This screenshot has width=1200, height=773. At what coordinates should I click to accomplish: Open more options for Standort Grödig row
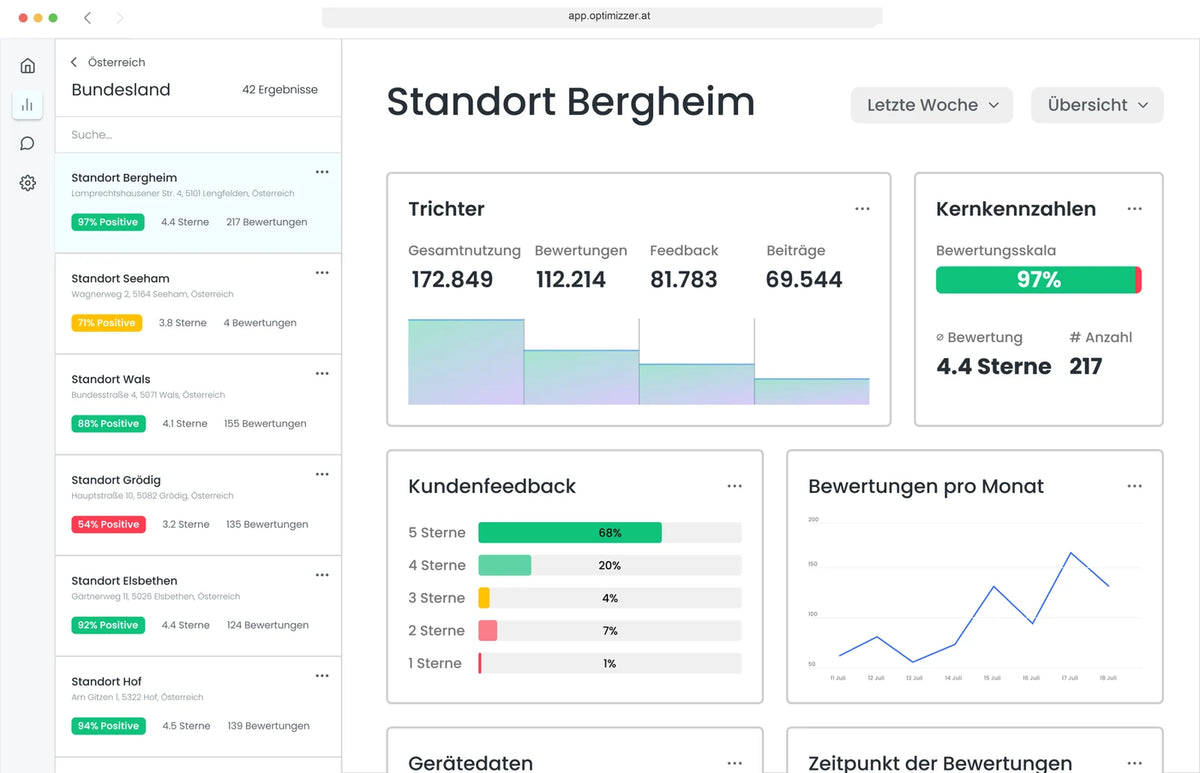click(x=322, y=474)
